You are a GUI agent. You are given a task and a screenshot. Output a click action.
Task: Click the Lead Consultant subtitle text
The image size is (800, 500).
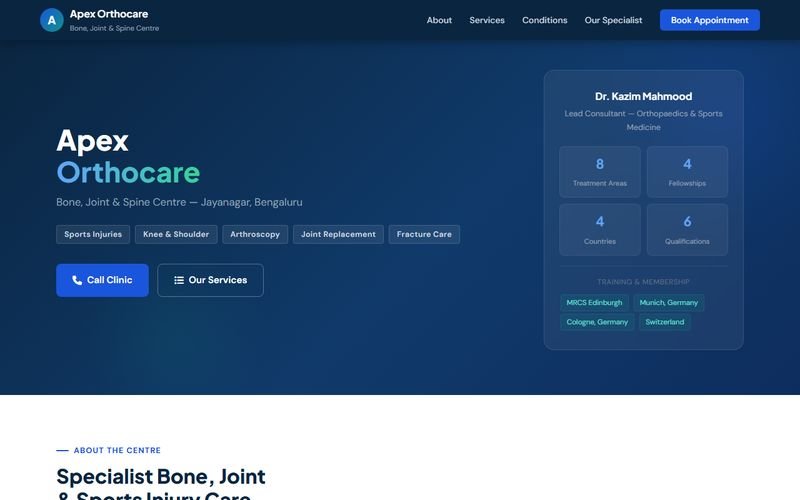point(643,120)
